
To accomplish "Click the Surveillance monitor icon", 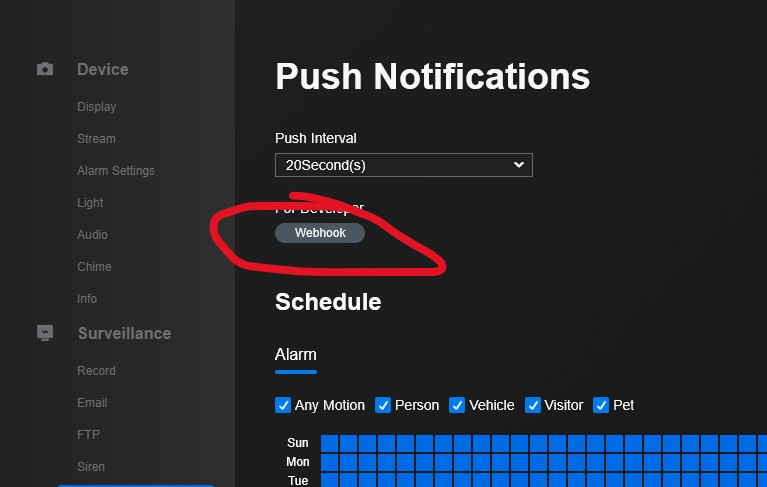I will tap(45, 333).
